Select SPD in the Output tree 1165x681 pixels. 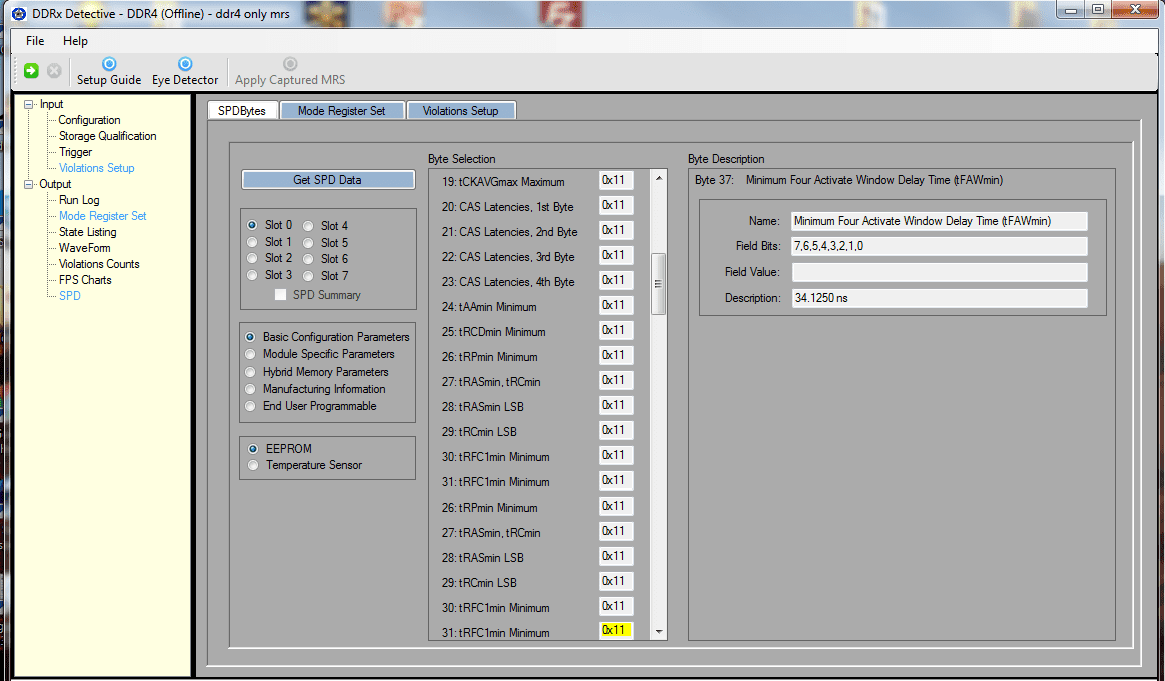[x=70, y=296]
